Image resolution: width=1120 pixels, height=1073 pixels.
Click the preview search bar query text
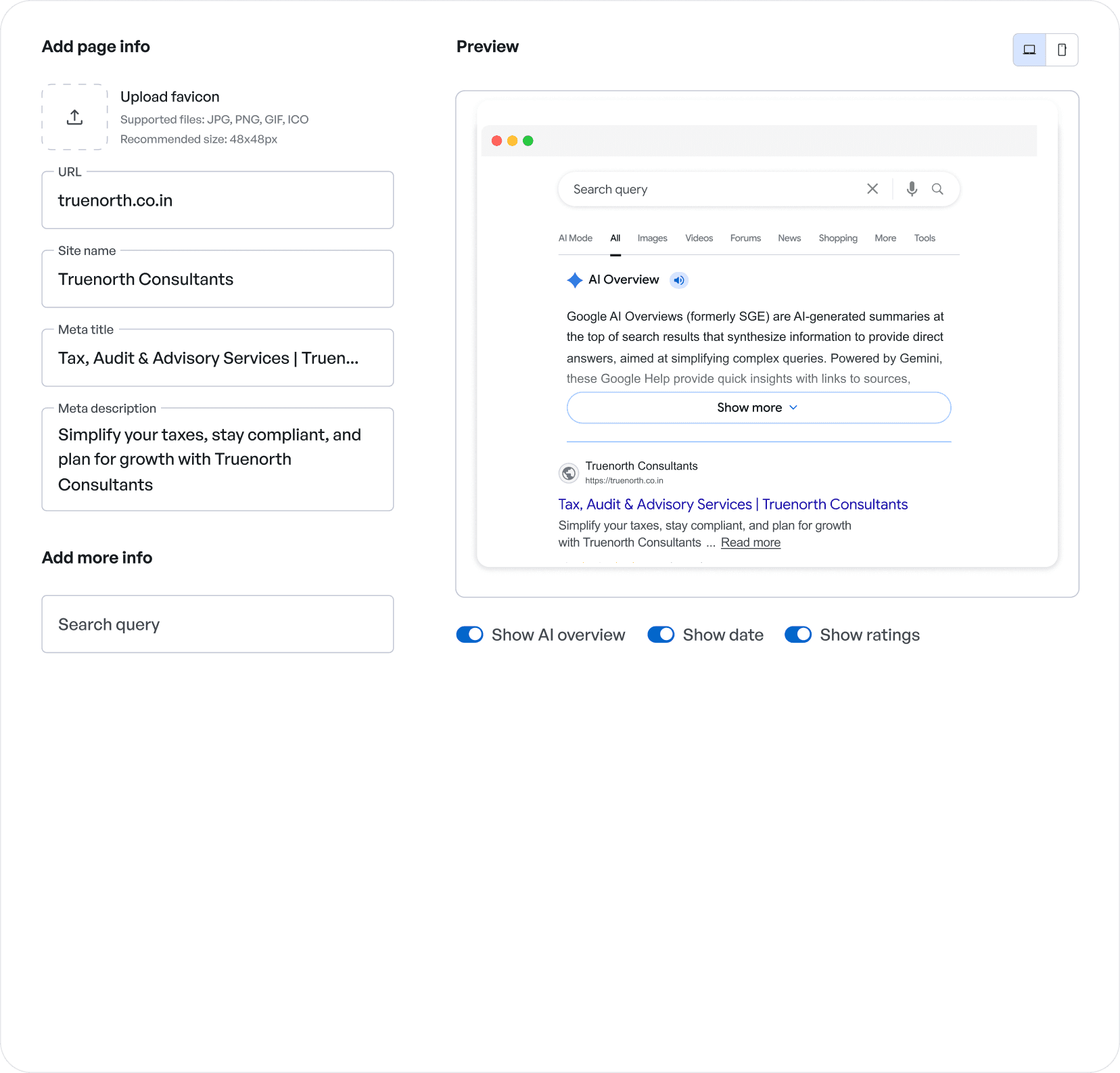[x=611, y=189]
